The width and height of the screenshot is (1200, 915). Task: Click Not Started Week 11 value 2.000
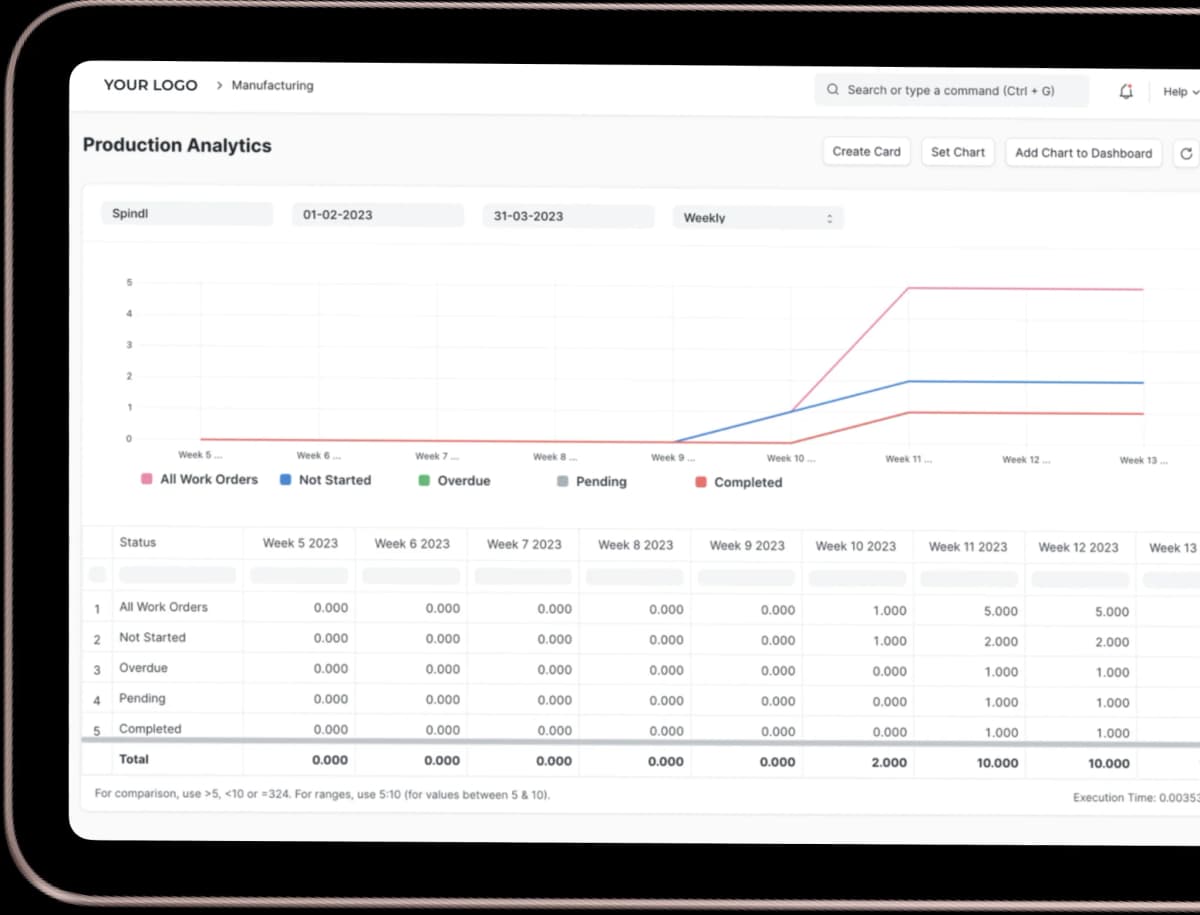point(1001,642)
